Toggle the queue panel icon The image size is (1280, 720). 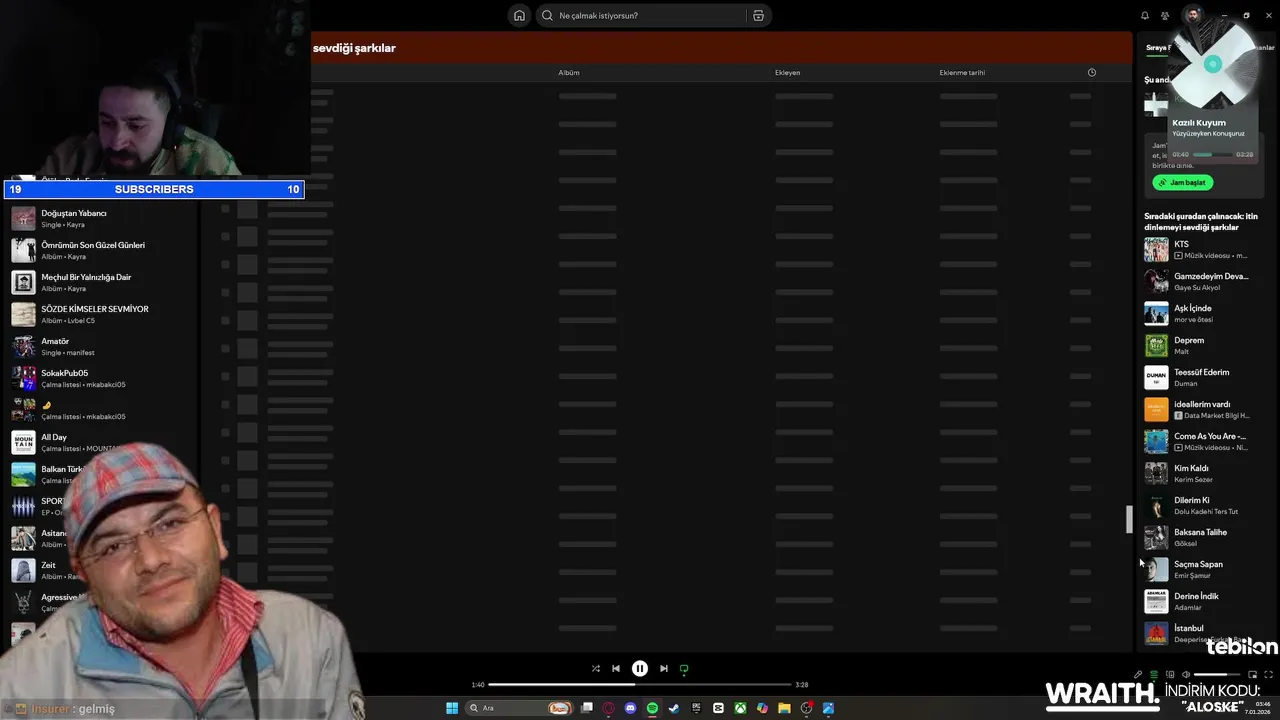point(1154,674)
